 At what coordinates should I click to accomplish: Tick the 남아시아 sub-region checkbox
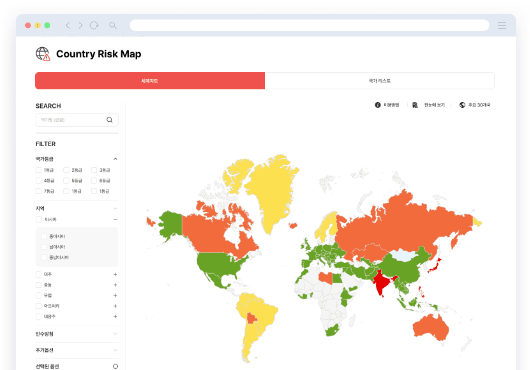coord(44,247)
